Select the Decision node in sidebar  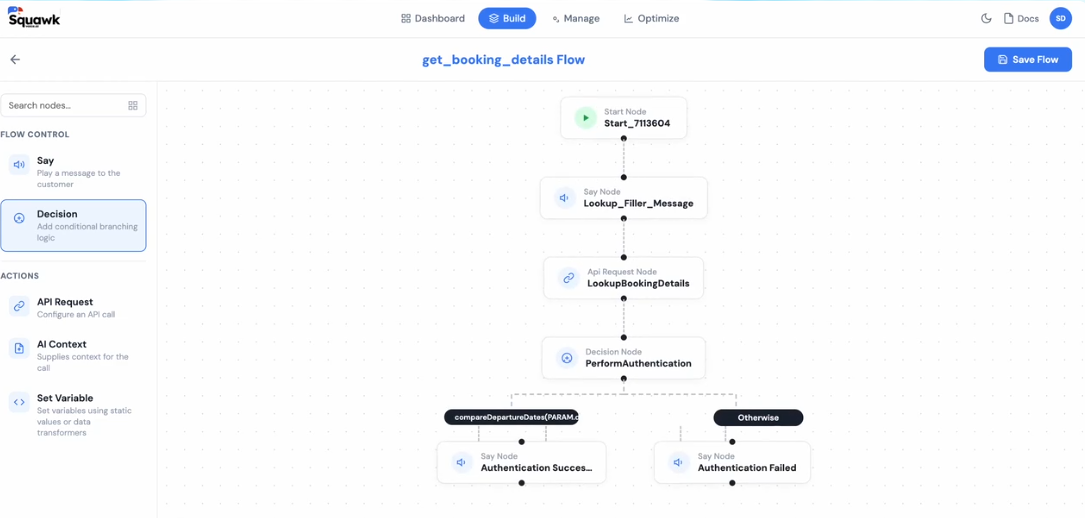[x=73, y=225]
